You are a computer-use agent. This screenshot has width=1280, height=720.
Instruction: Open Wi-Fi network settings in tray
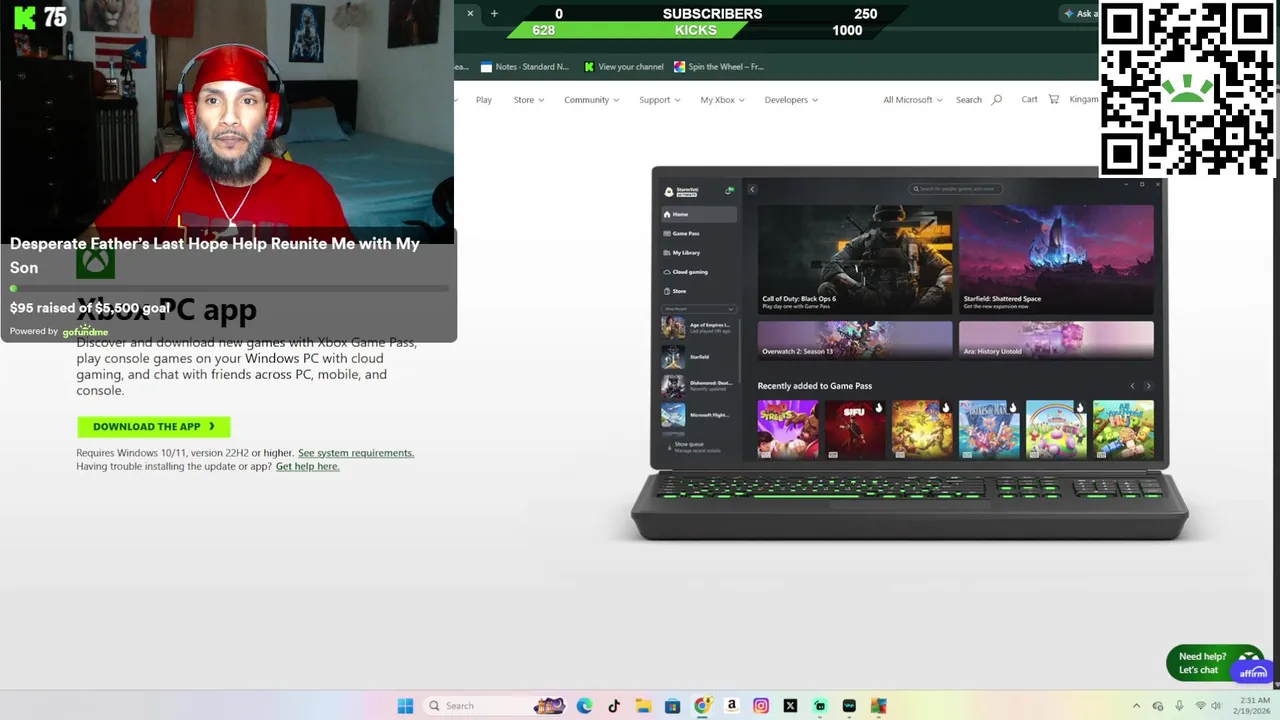click(x=1200, y=706)
